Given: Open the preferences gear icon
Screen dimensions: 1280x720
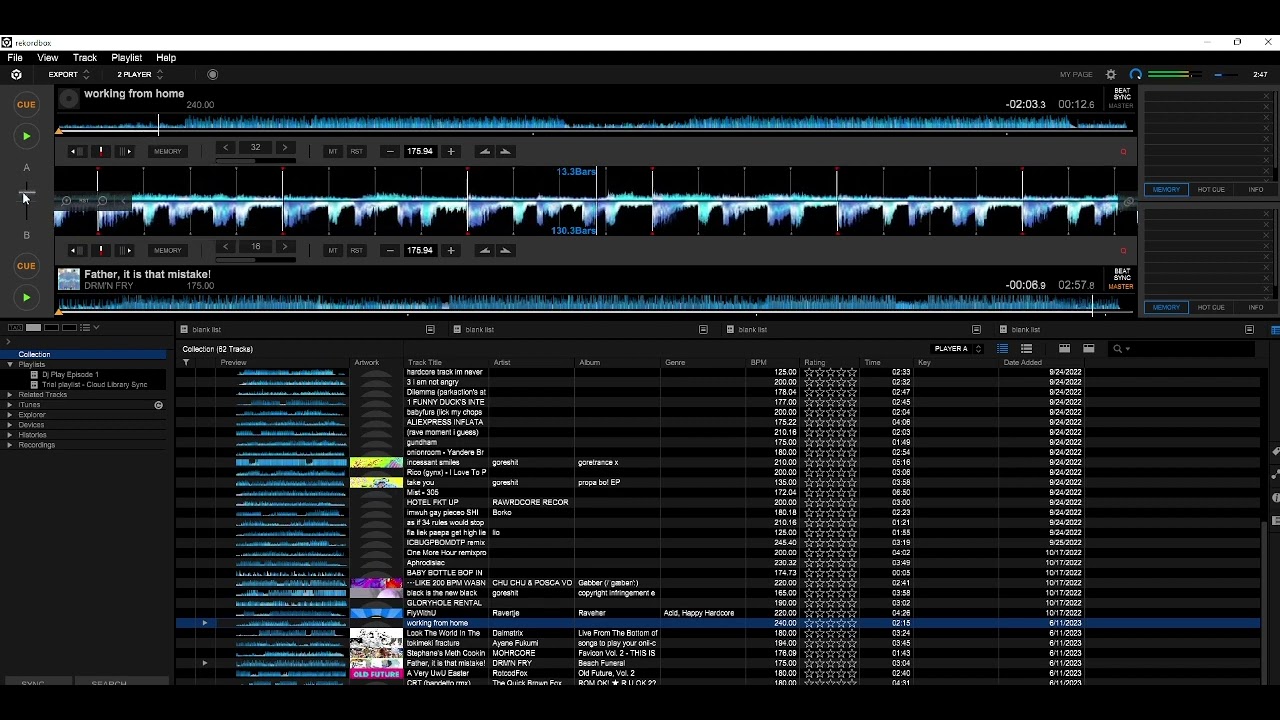Looking at the screenshot, I should 1111,75.
